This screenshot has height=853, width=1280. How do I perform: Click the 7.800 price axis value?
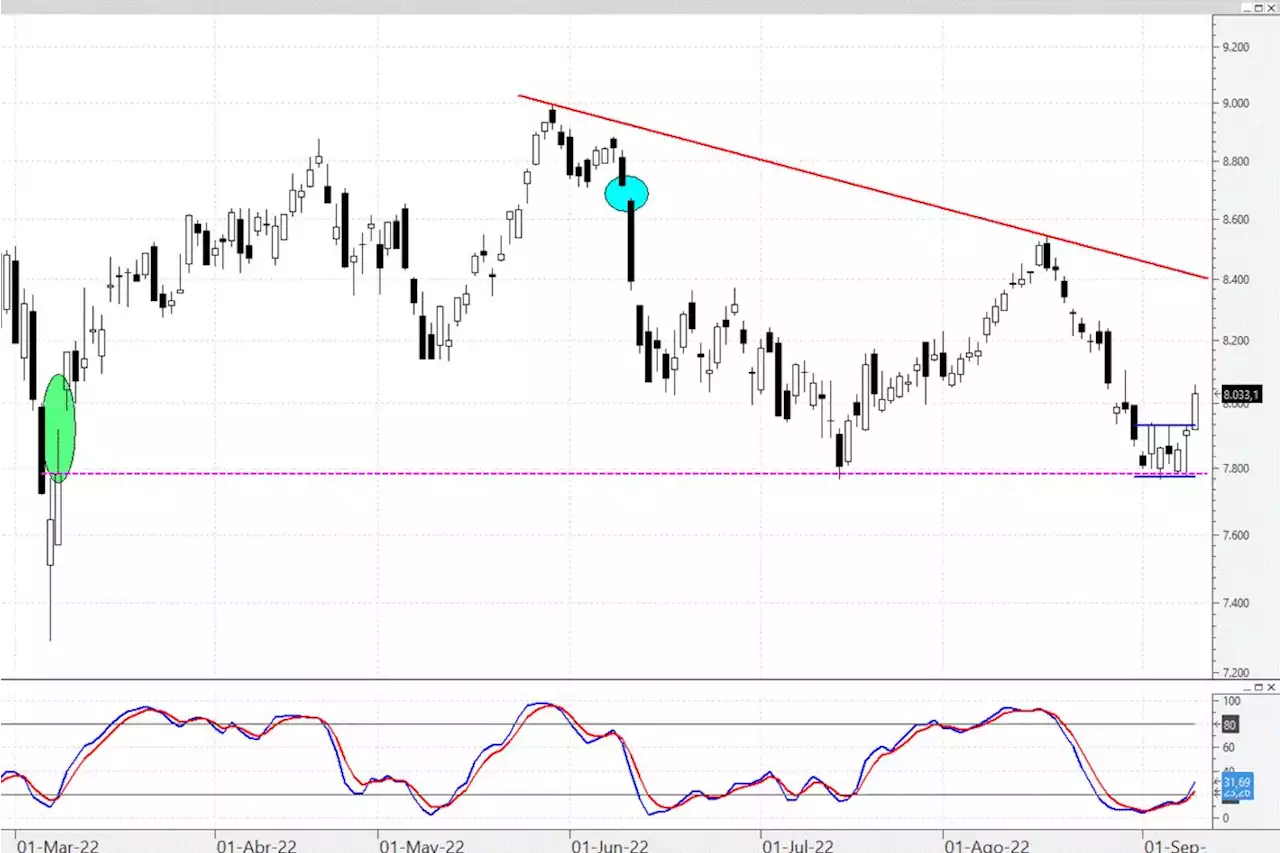coord(1235,468)
